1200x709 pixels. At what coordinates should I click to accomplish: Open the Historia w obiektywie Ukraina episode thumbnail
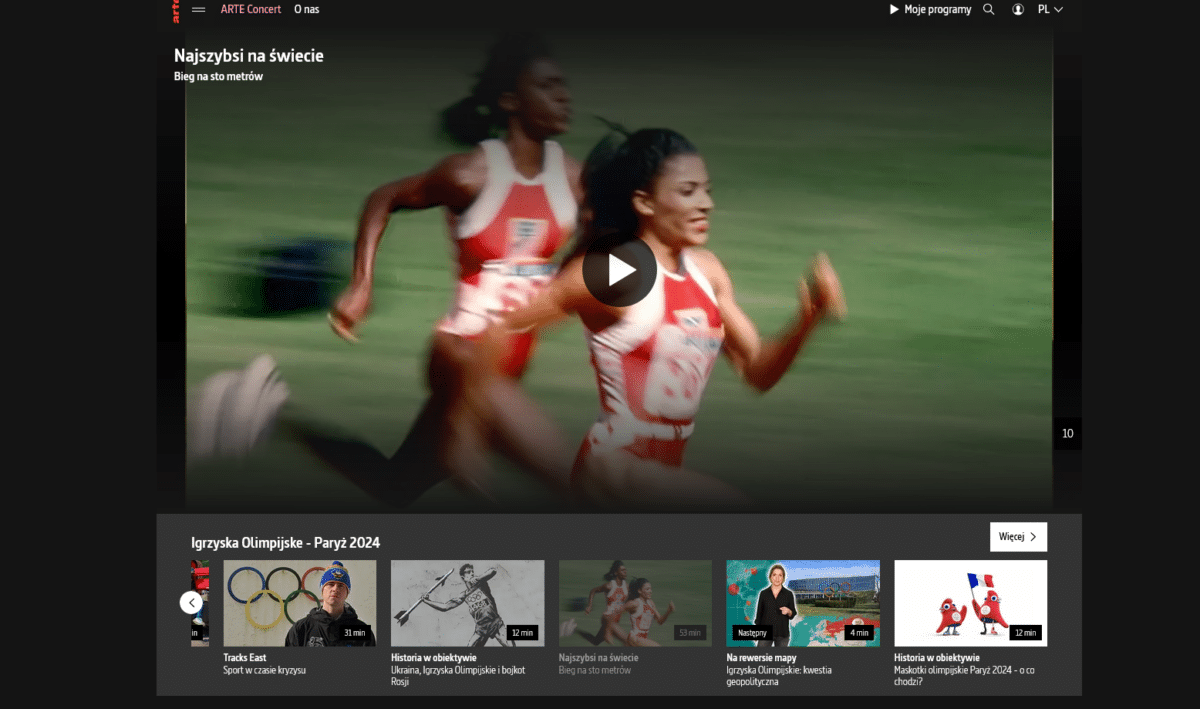click(x=467, y=601)
